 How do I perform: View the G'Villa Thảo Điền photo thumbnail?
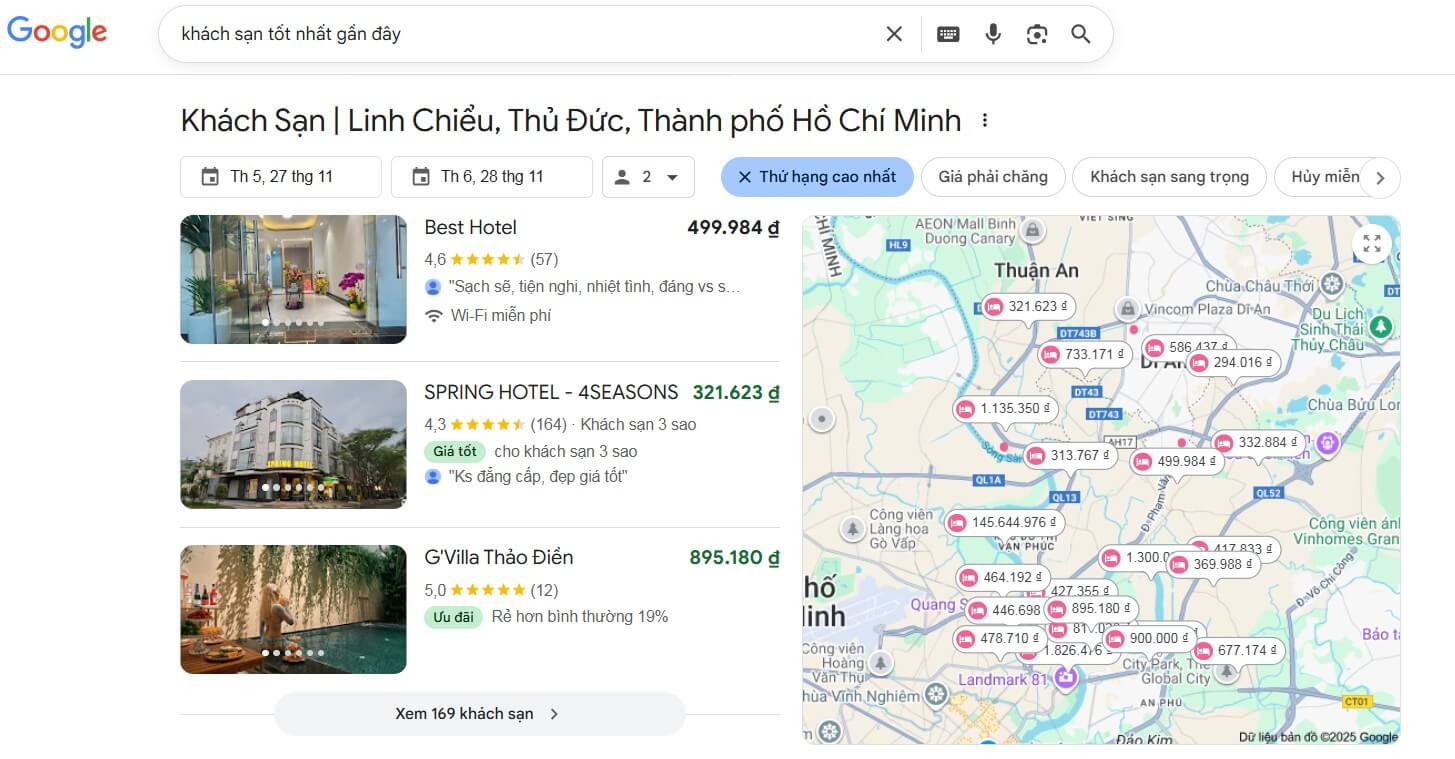[293, 609]
